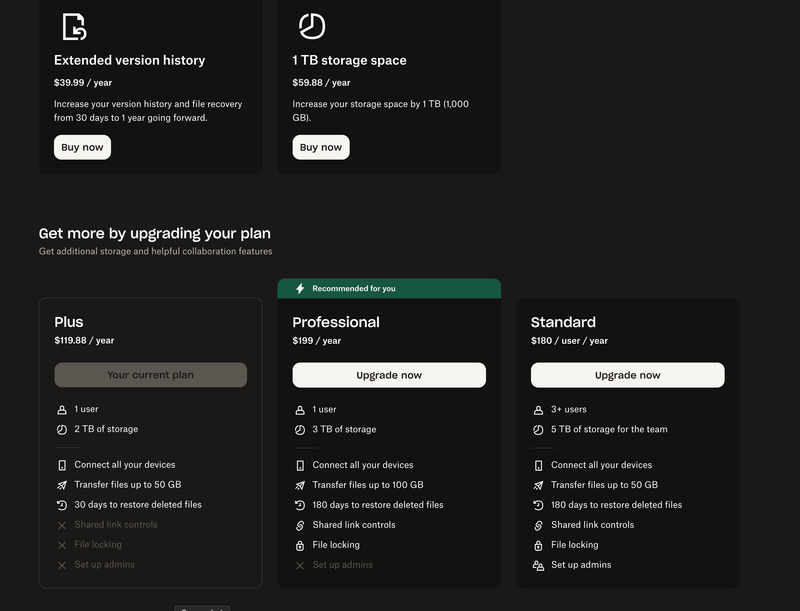800x611 pixels.
Task: Click the 1 TB storage pie chart icon
Action: [312, 26]
